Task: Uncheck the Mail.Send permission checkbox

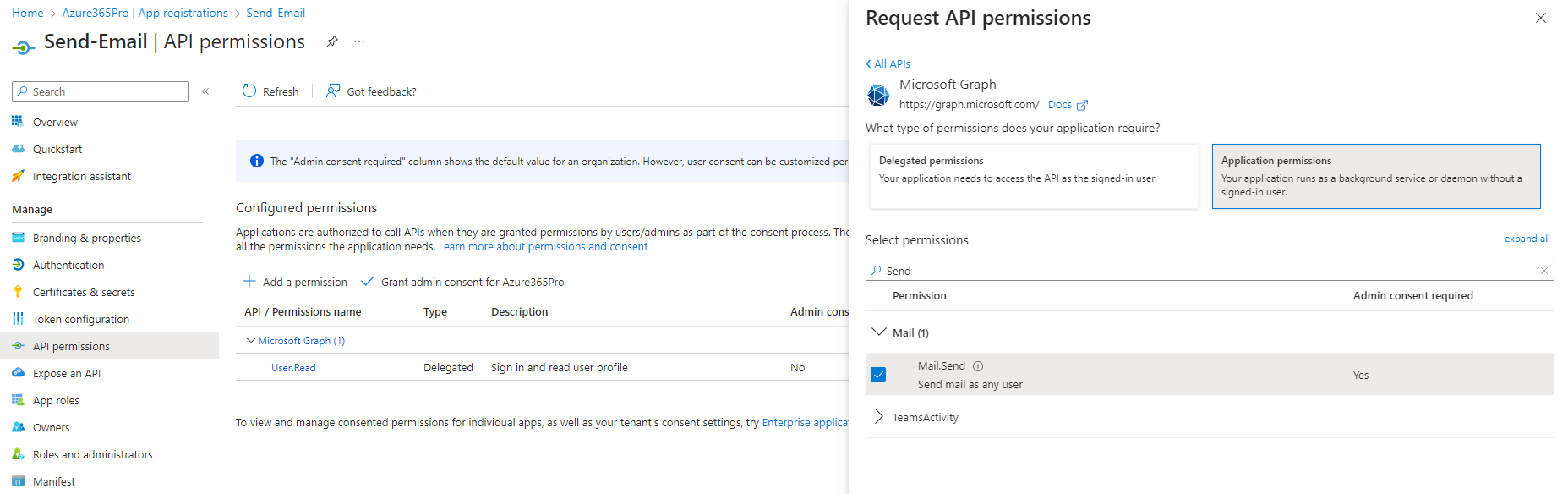Action: 878,375
